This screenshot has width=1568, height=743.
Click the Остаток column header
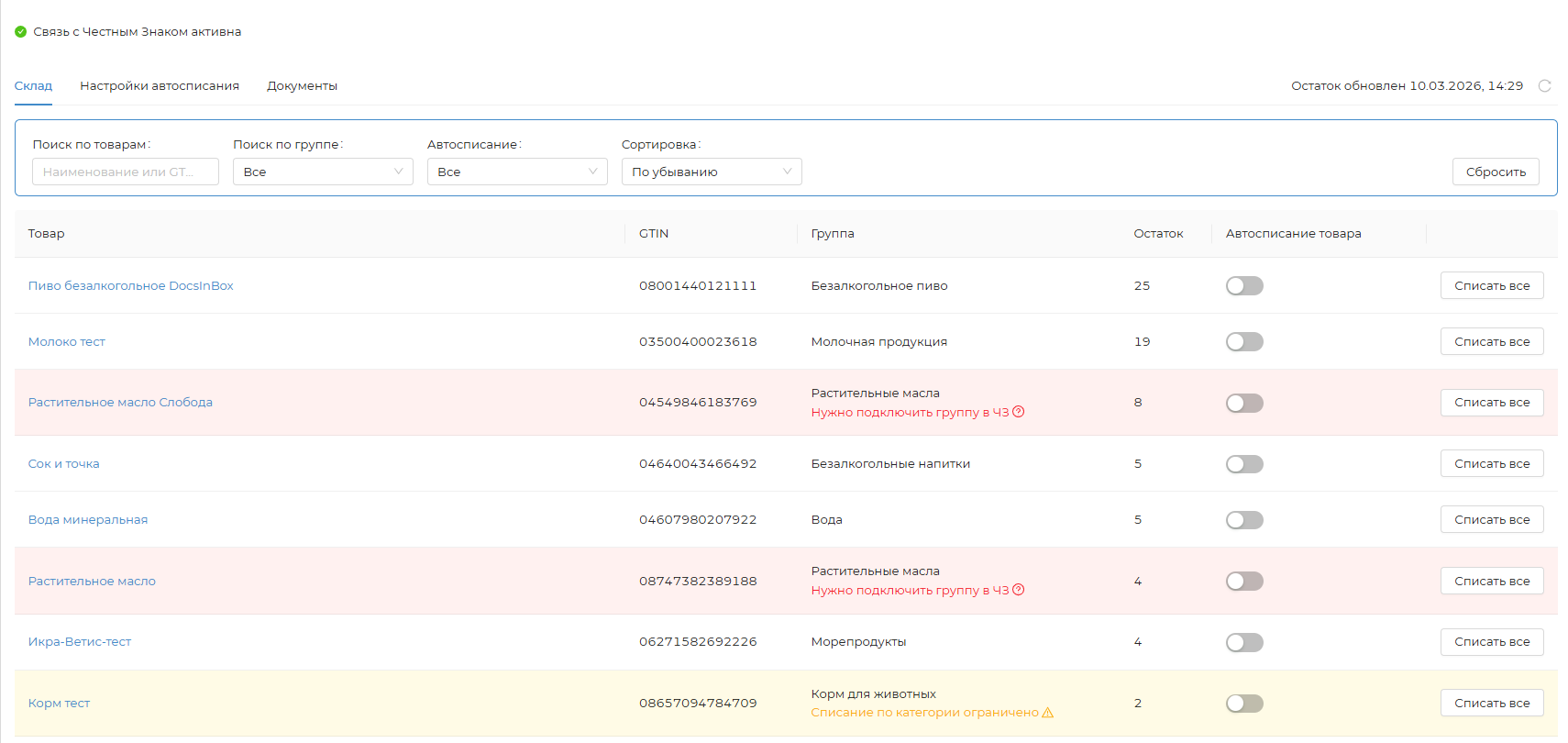[x=1158, y=234]
